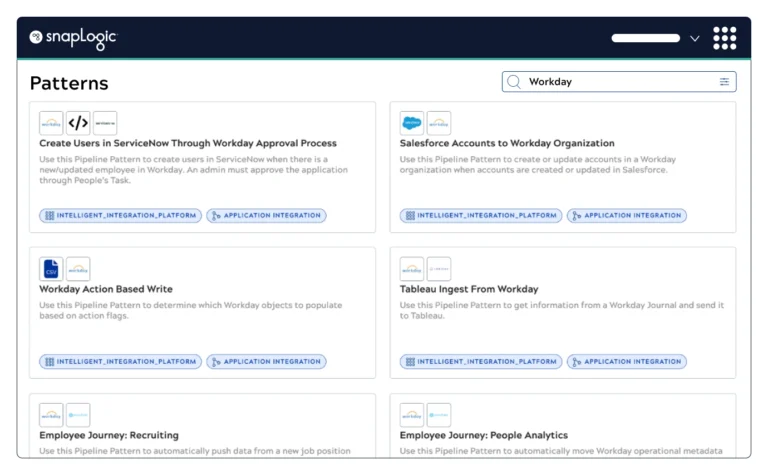Click the search magnifier icon
Viewport: 768px width, 475px height.
coord(514,82)
